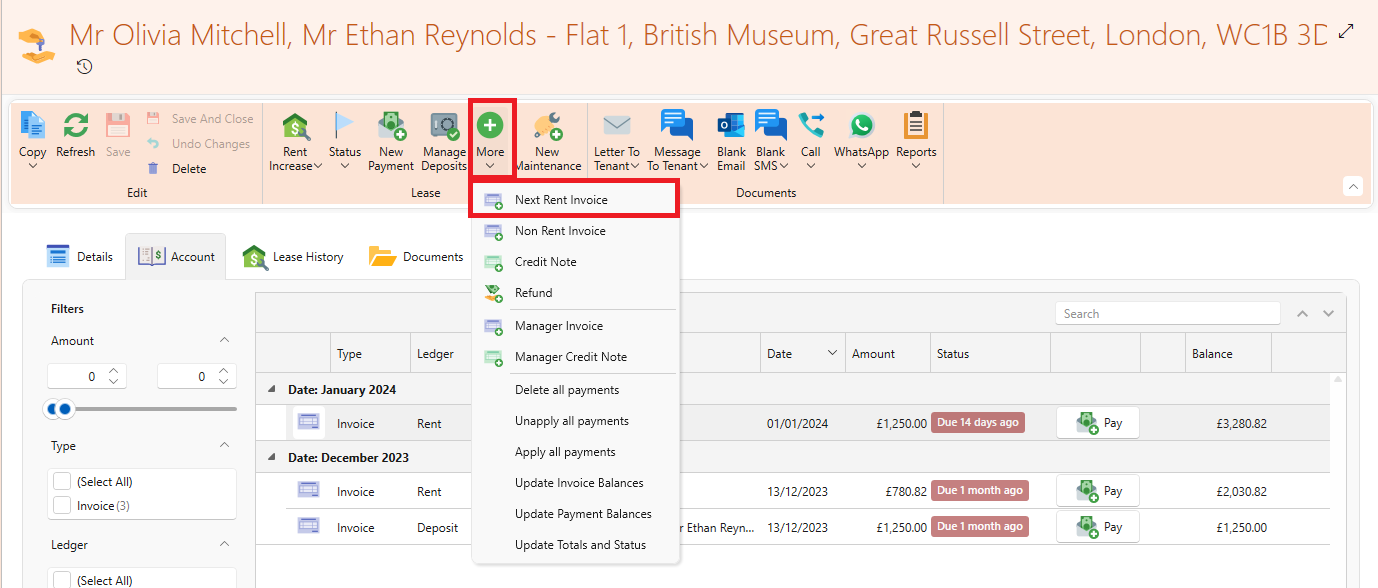Tick Select All under Ledger filter
The width and height of the screenshot is (1378, 588).
click(62, 580)
